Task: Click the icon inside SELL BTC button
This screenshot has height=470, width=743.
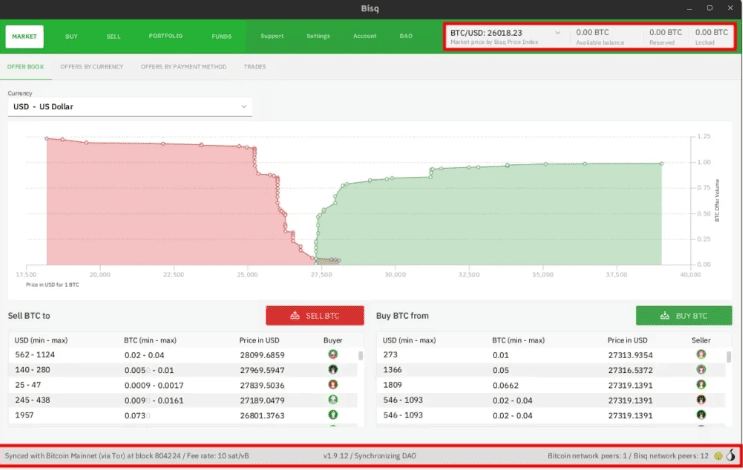Action: click(295, 316)
